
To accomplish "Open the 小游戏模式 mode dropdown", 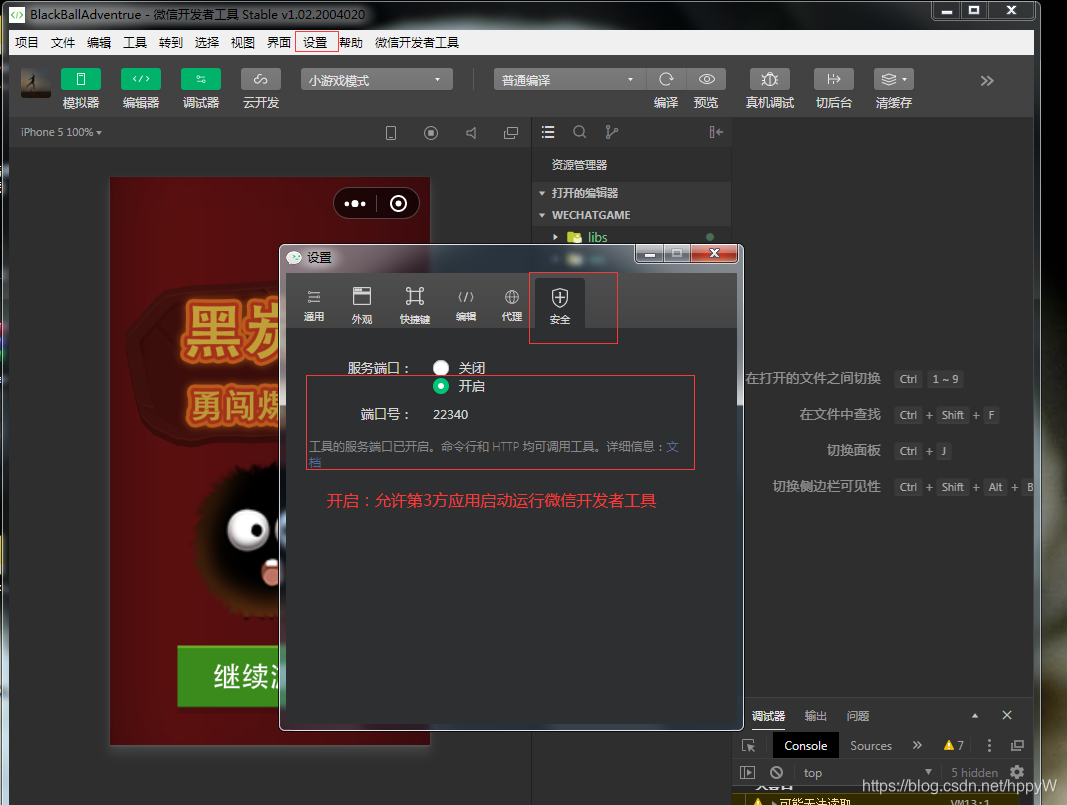I will (376, 80).
